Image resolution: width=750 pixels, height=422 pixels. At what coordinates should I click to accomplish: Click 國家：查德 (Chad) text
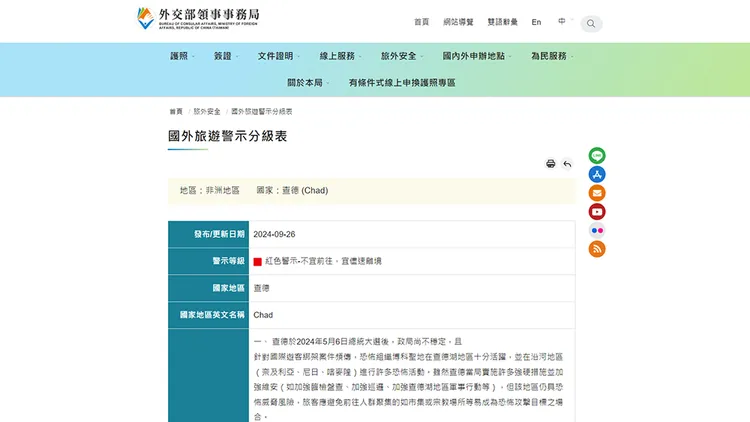[292, 190]
